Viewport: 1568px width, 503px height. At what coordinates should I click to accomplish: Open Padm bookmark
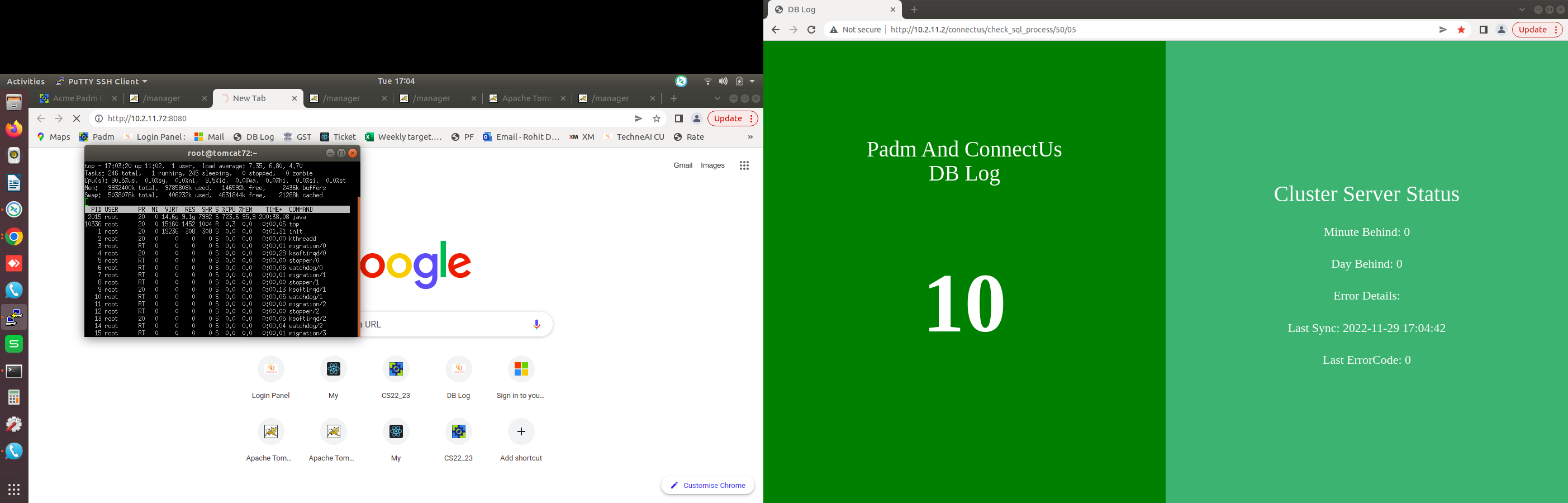97,137
